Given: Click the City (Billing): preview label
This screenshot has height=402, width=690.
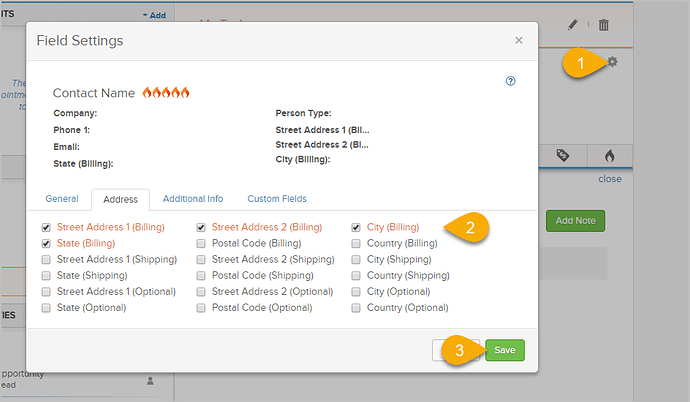Looking at the screenshot, I should [303, 159].
